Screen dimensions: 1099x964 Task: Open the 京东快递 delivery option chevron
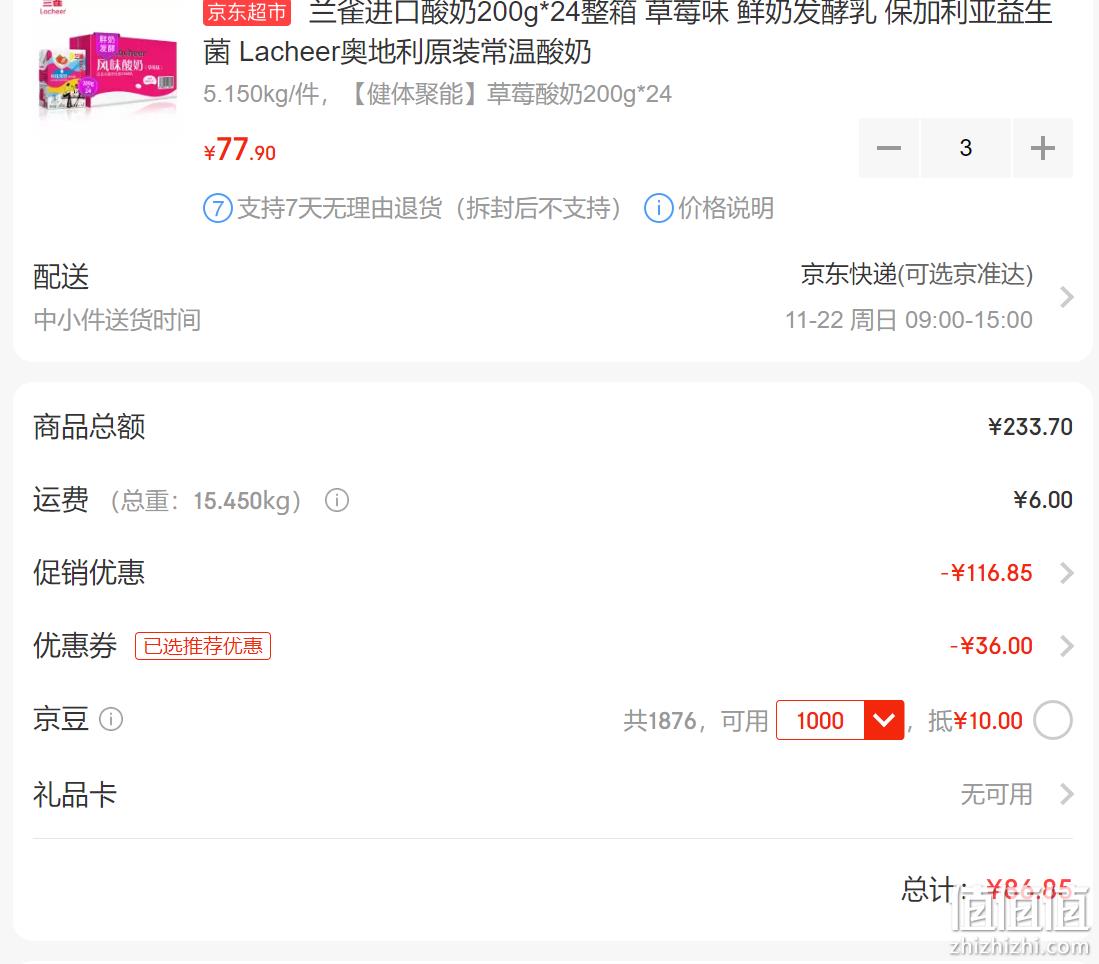pyautogui.click(x=1066, y=297)
